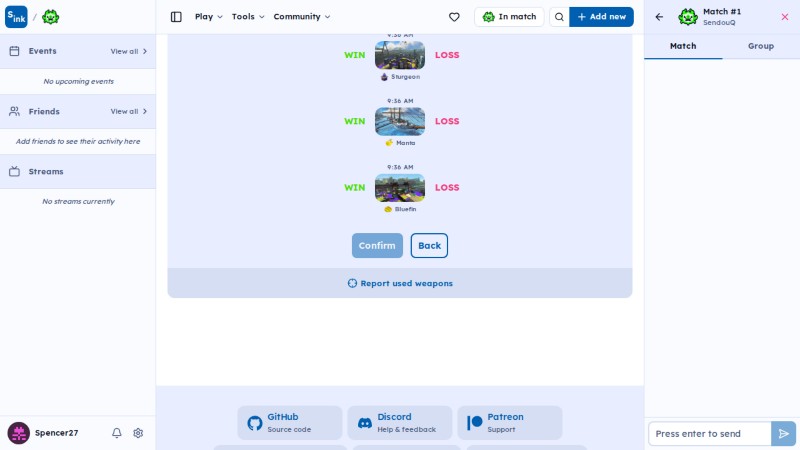Click the Patreon logo icon
800x450 pixels.
474,423
